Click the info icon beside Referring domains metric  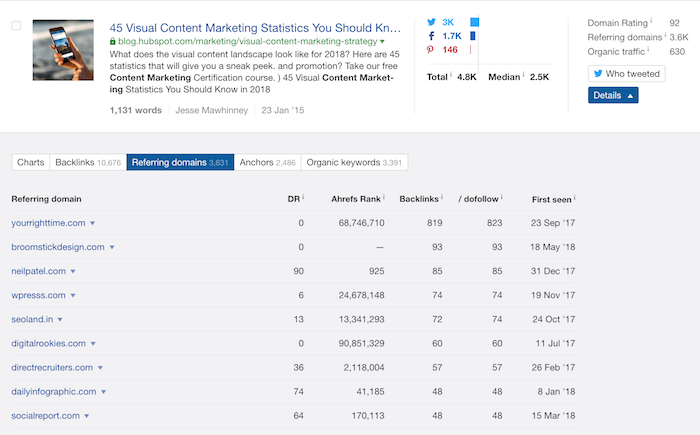pyautogui.click(x=665, y=34)
